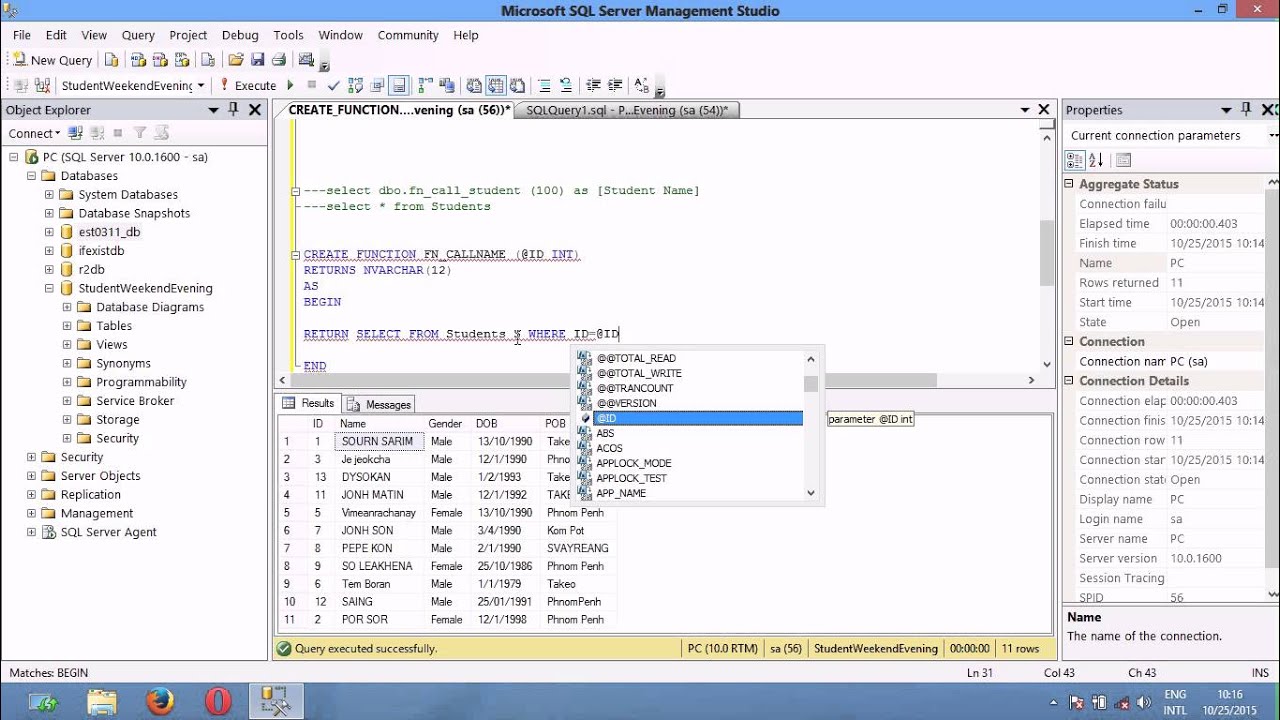The width and height of the screenshot is (1280, 720).
Task: Select the CREATE_FUNCTION query tab
Action: point(399,110)
